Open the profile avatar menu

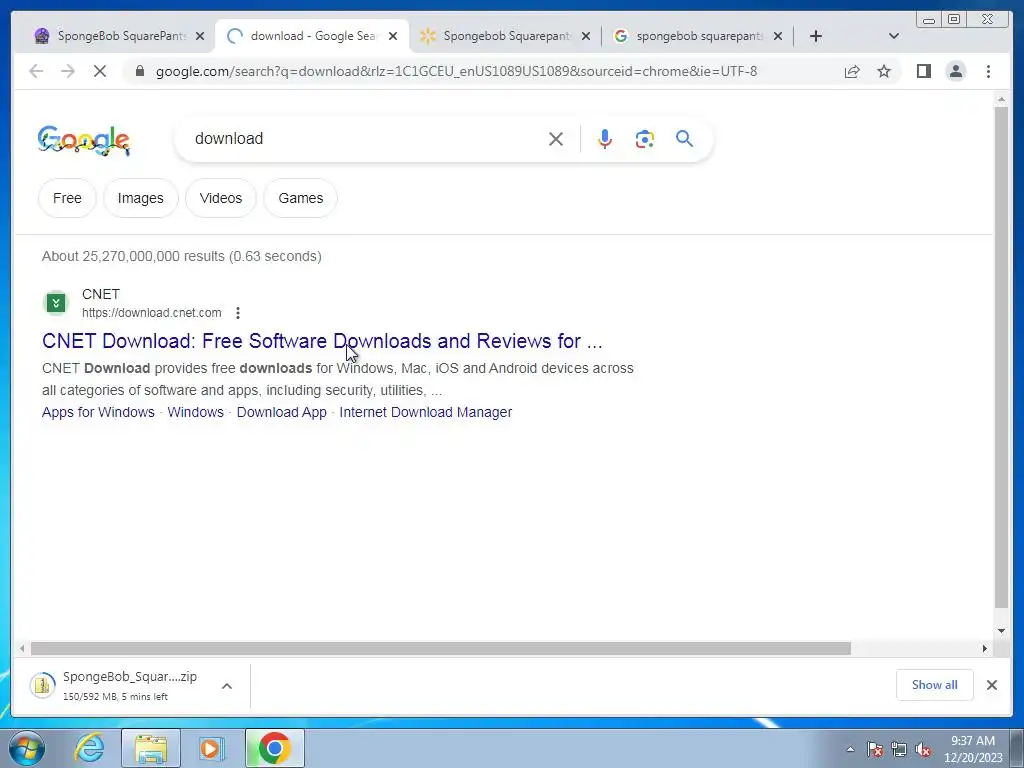coord(955,71)
